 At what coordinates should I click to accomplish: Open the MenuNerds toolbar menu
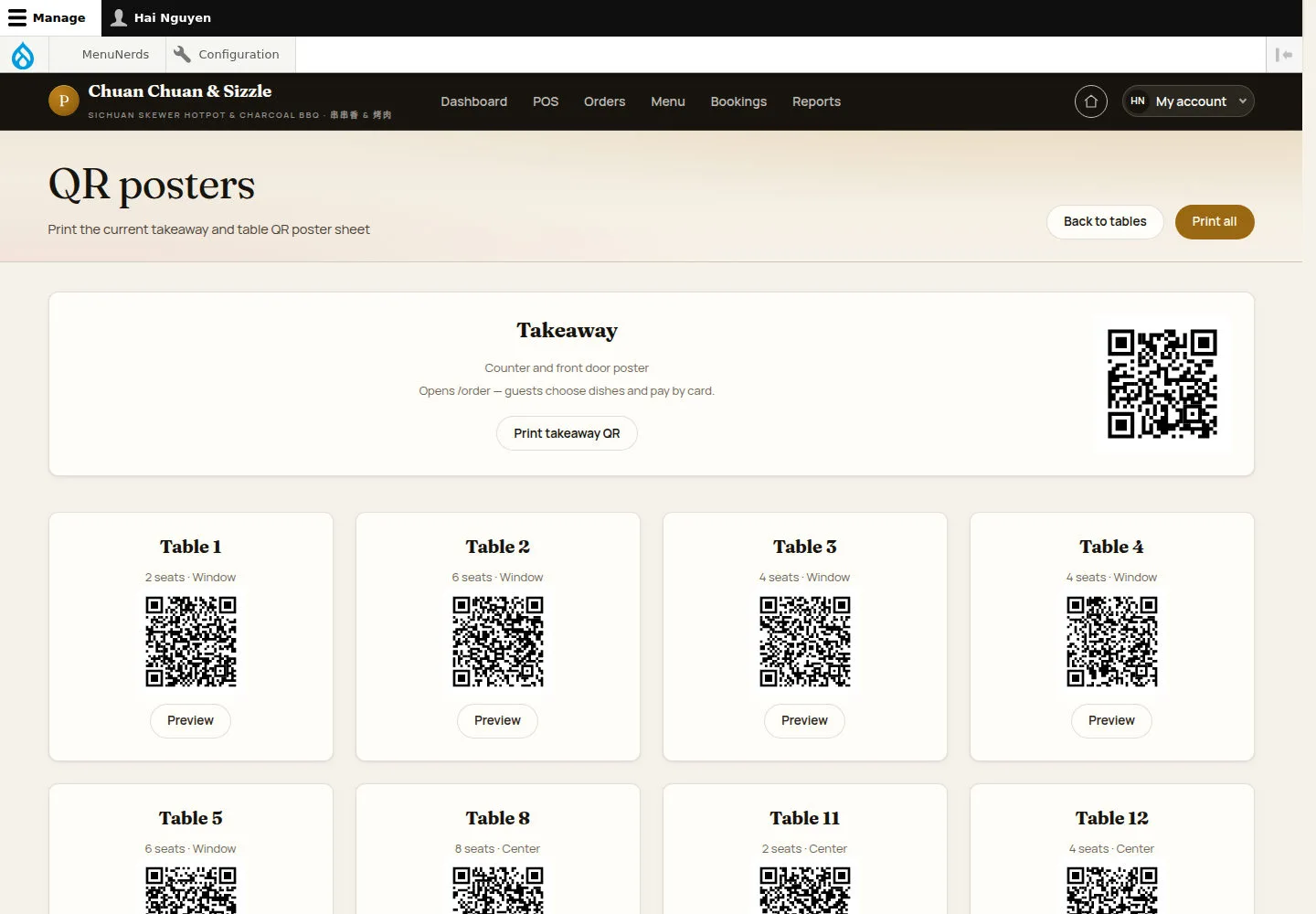coord(115,55)
